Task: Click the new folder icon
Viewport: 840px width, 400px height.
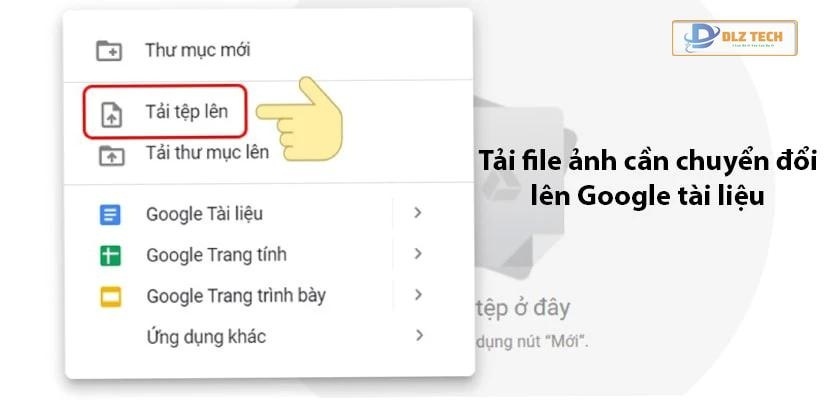Action: [x=109, y=51]
